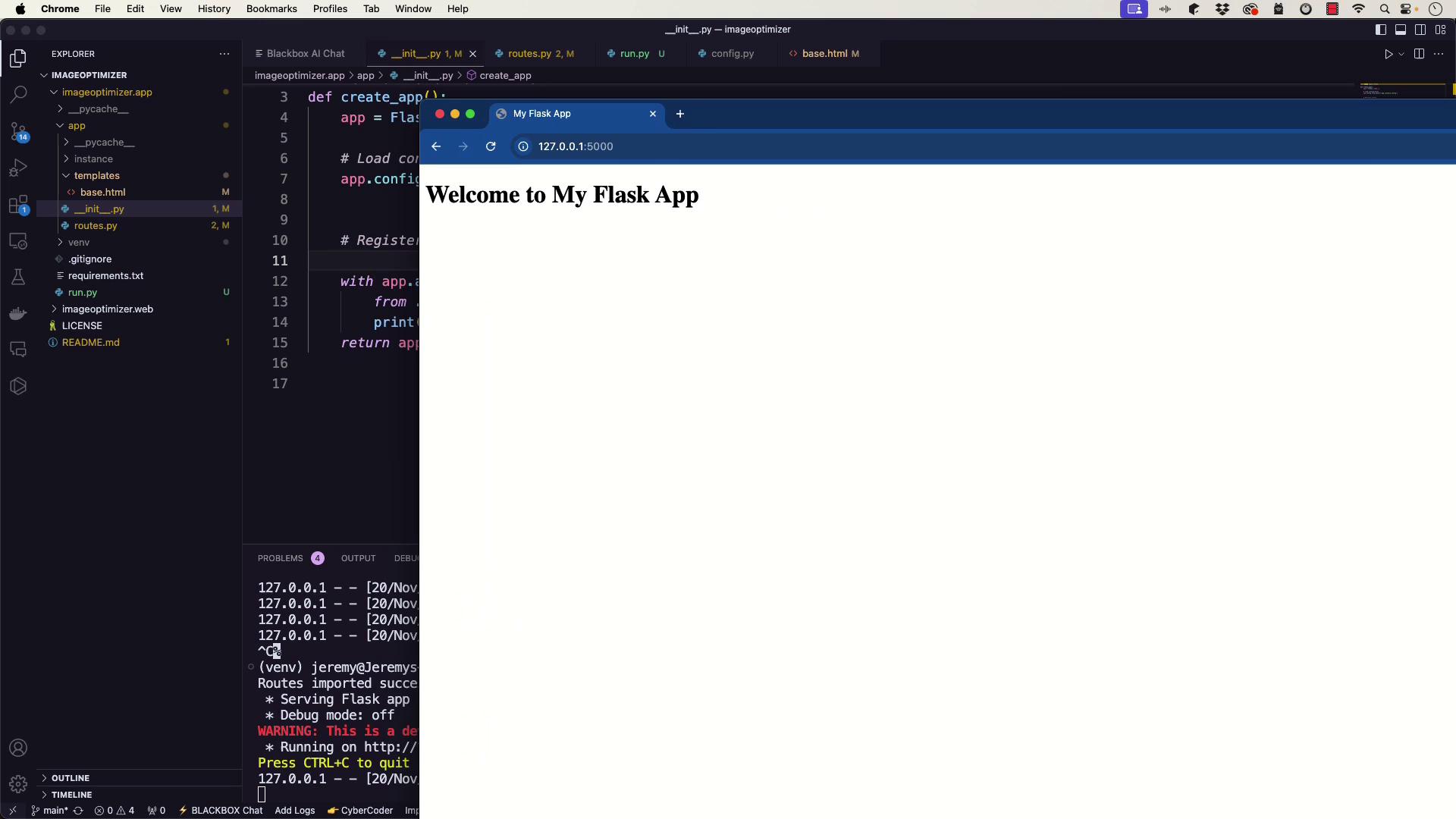Viewport: 1456px width, 819px height.
Task: Expand the venv folder
Action: pyautogui.click(x=79, y=242)
